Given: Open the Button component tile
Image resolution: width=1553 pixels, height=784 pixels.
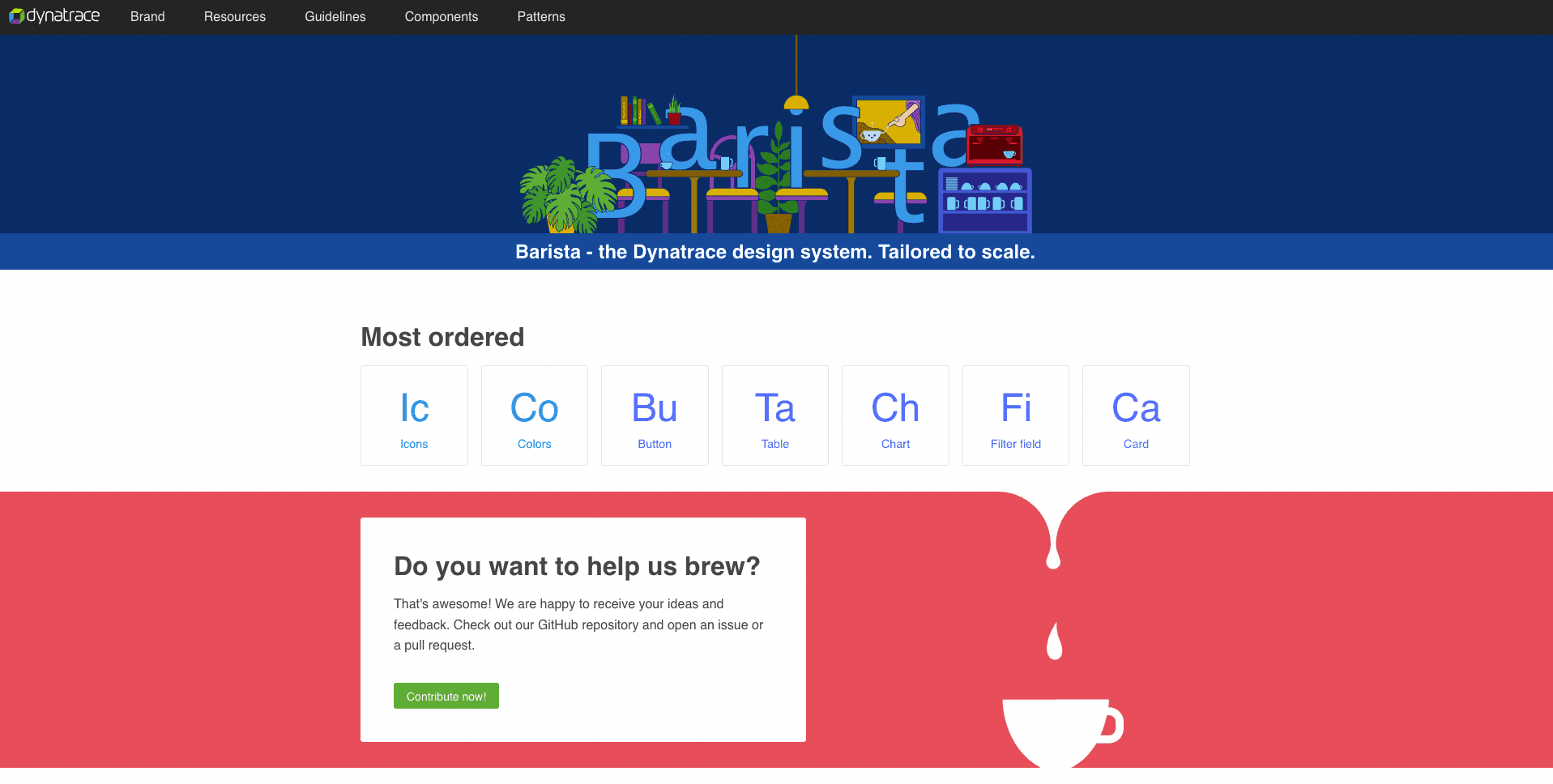Looking at the screenshot, I should pyautogui.click(x=655, y=415).
